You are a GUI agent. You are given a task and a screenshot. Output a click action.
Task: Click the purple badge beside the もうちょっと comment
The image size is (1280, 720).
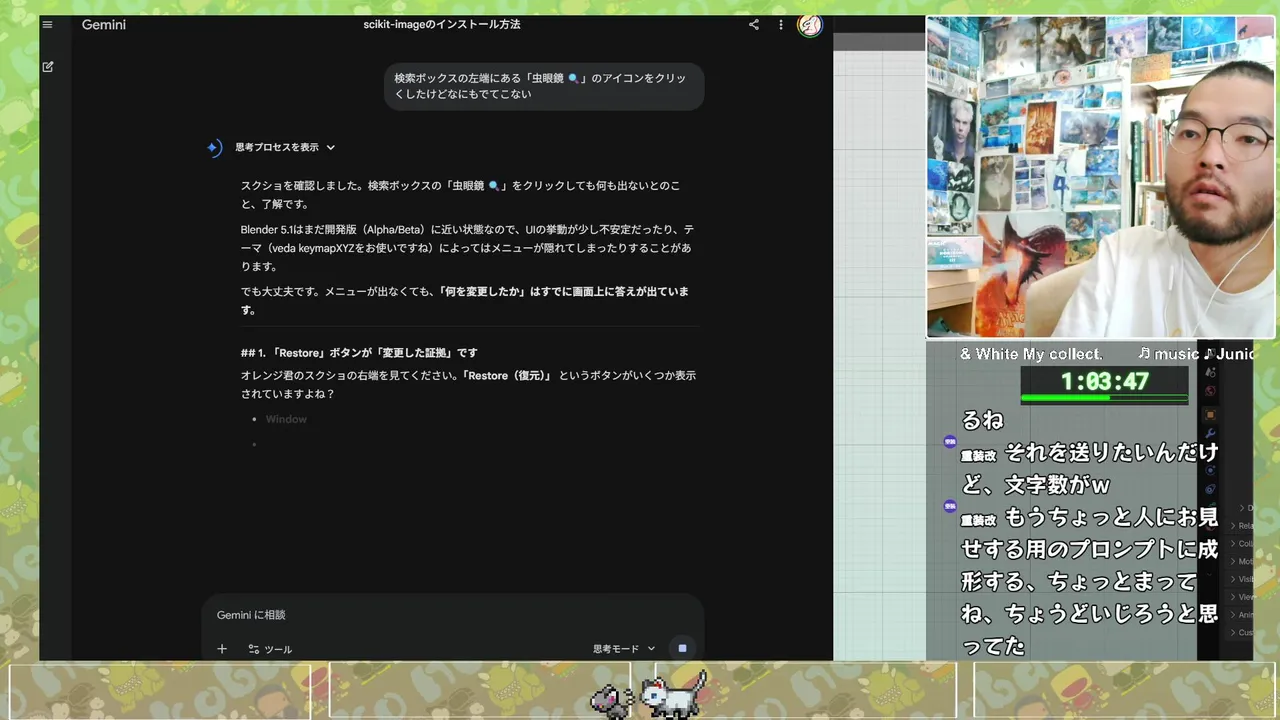click(x=950, y=506)
